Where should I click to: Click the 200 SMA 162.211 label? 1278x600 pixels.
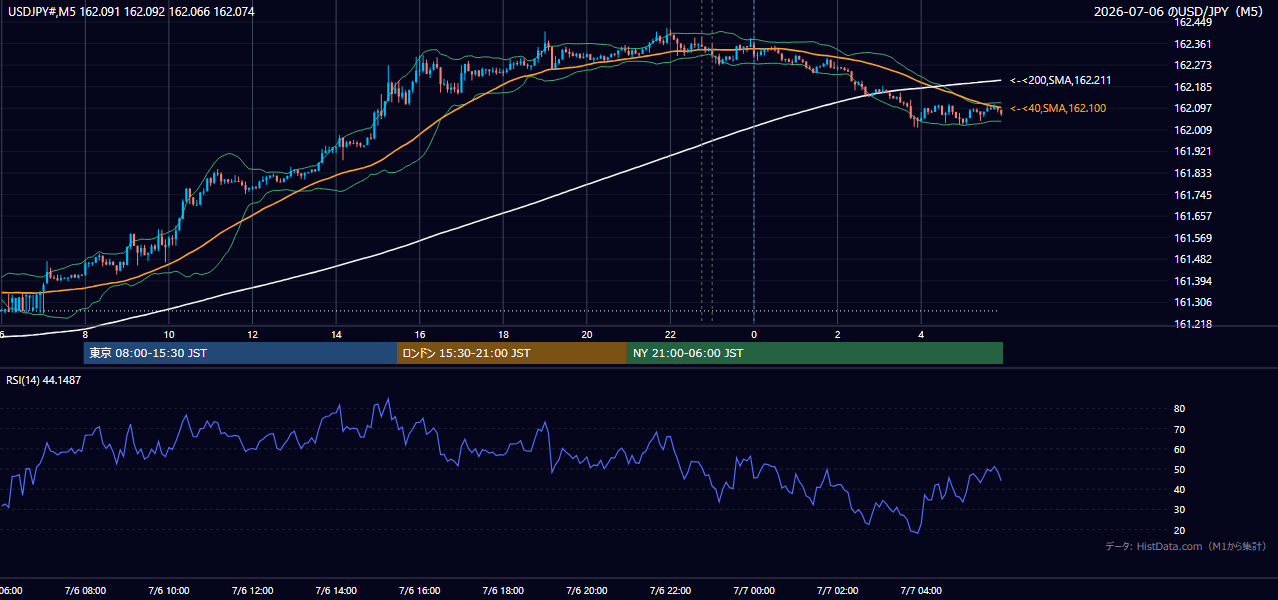click(x=1061, y=80)
